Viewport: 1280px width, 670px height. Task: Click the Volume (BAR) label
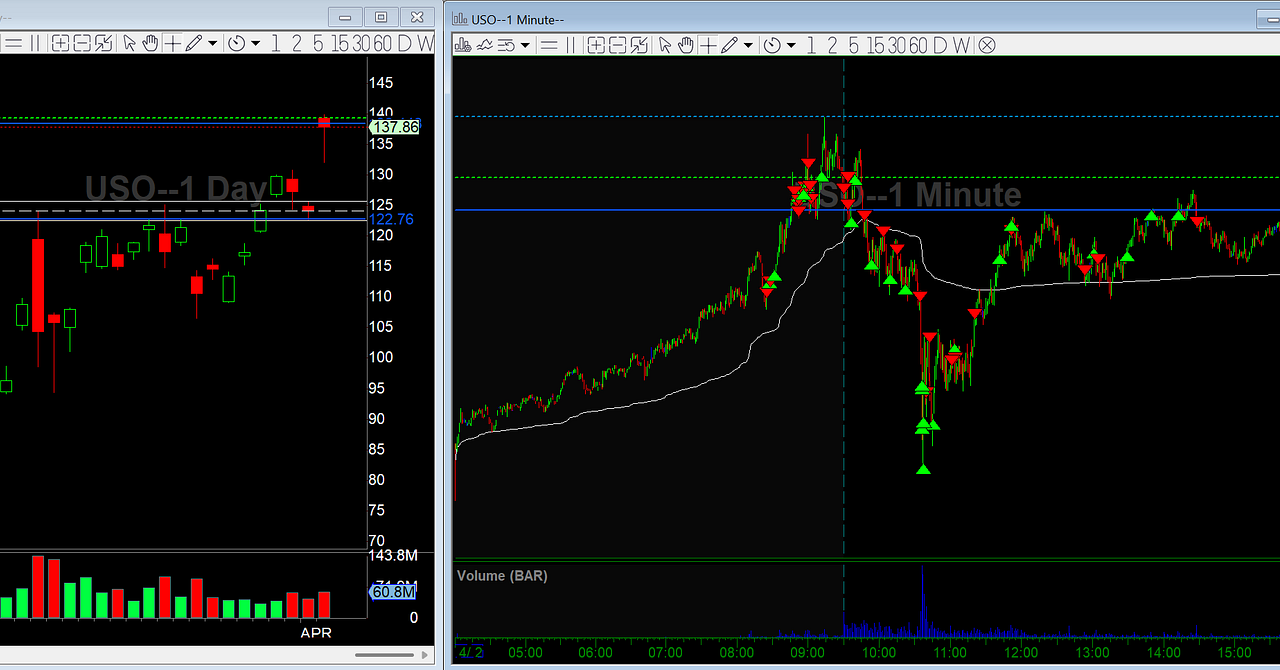click(502, 576)
